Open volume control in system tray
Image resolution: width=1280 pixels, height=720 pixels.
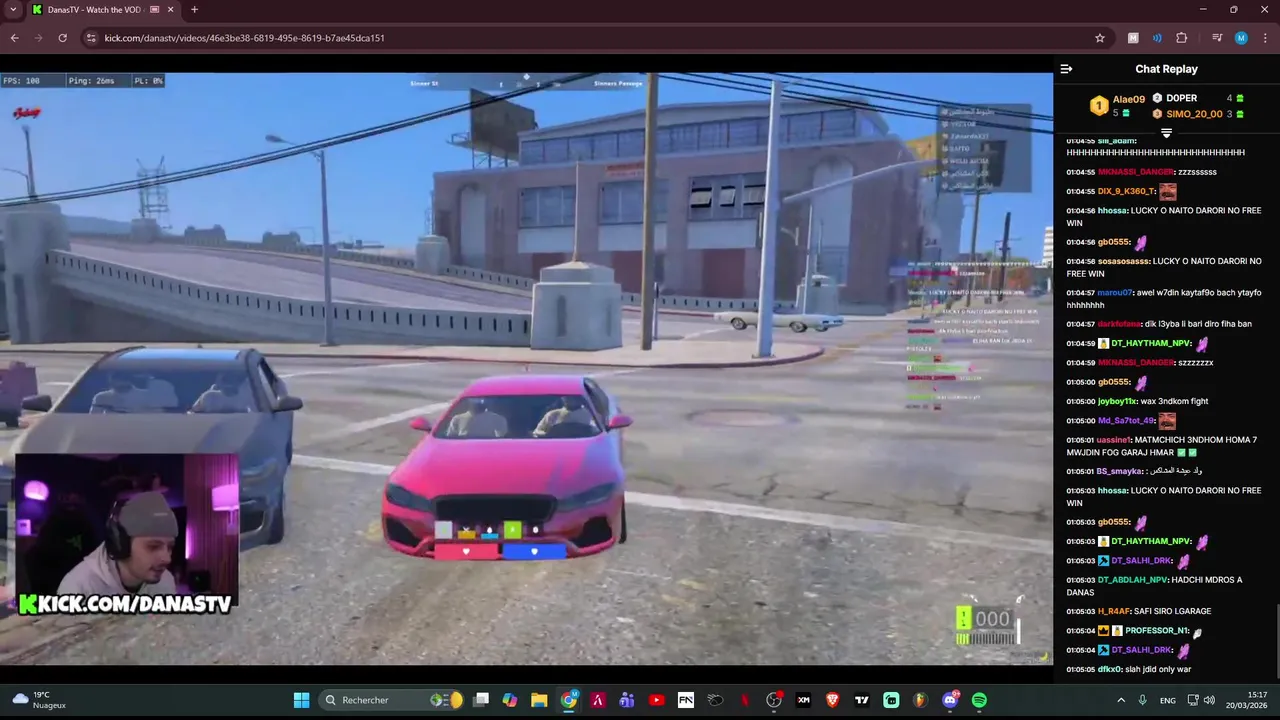pos(1209,700)
